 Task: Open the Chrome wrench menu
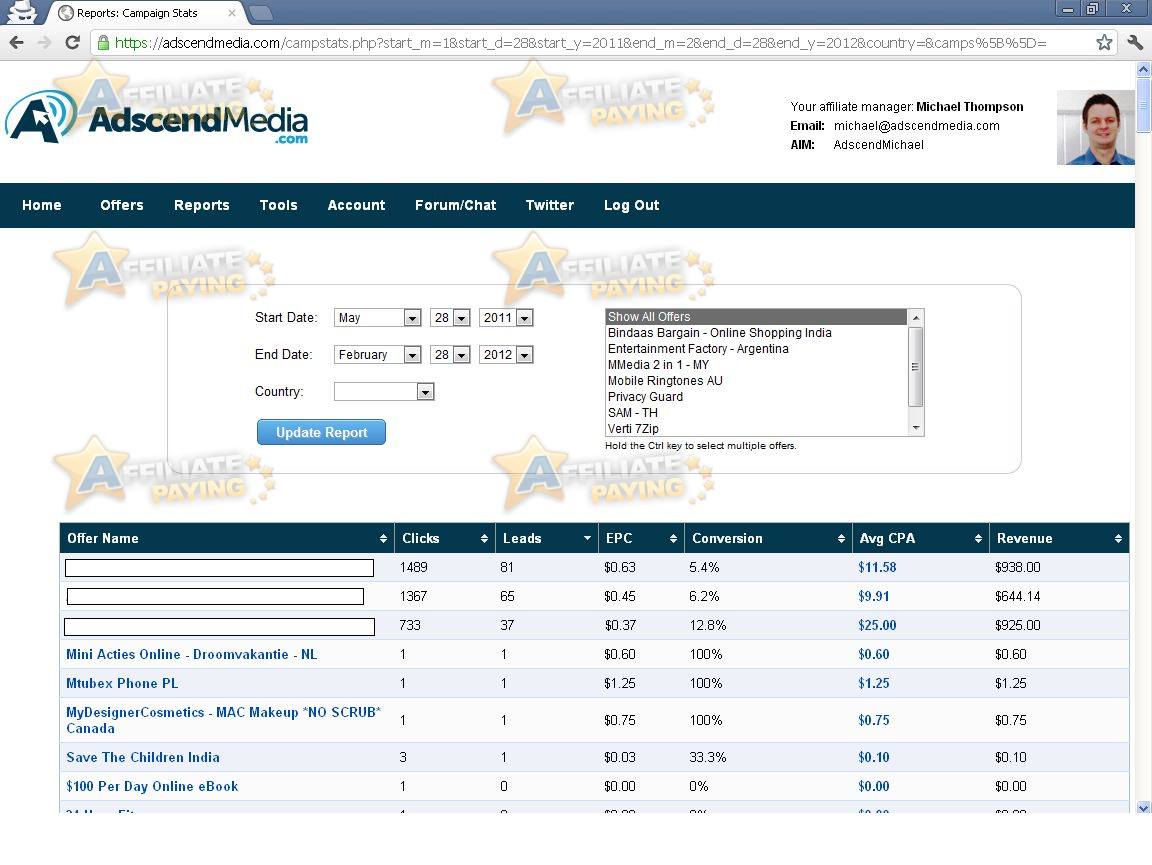pos(1134,43)
